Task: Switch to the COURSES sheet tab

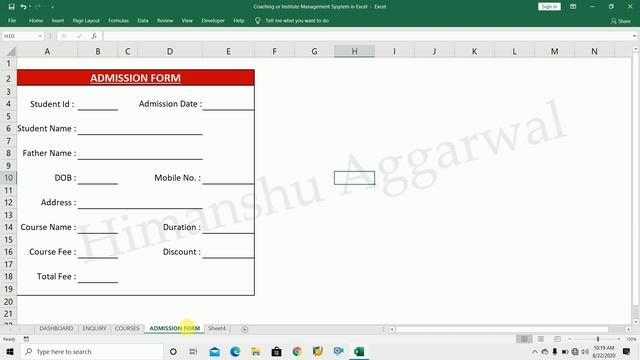Action: pos(127,328)
